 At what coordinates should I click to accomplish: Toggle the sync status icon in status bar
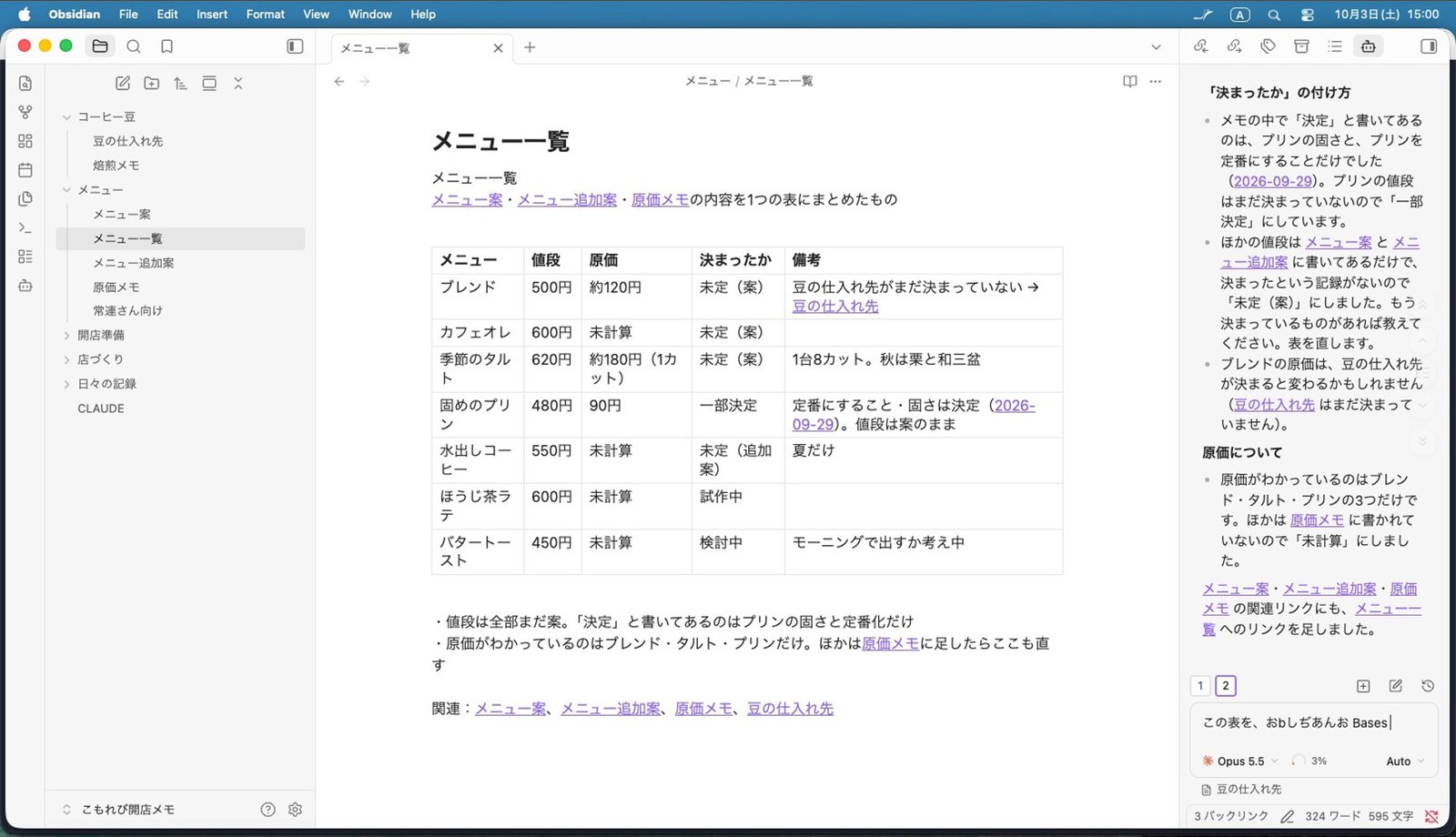coord(1431,816)
